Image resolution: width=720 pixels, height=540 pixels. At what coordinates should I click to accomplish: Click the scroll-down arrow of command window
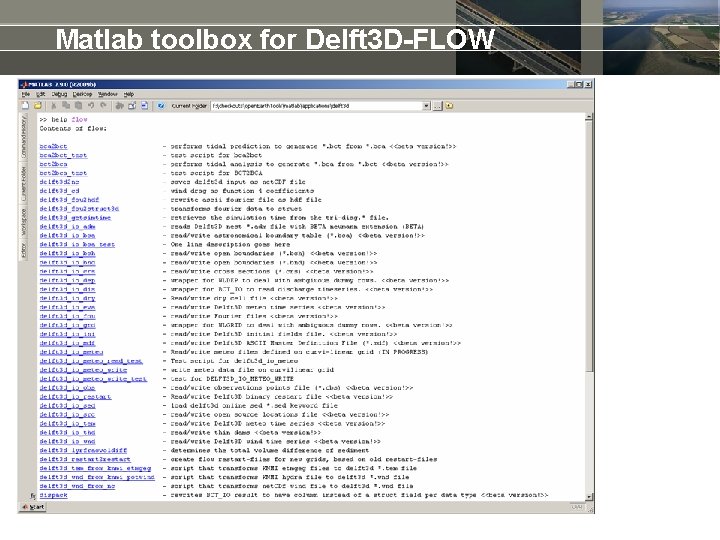tap(589, 497)
